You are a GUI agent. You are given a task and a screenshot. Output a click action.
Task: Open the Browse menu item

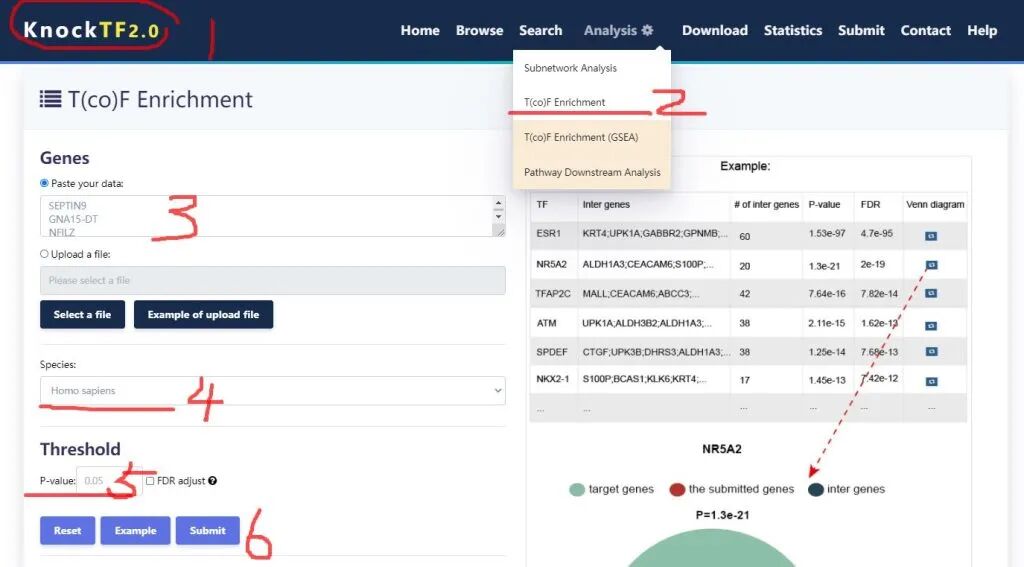click(x=479, y=30)
